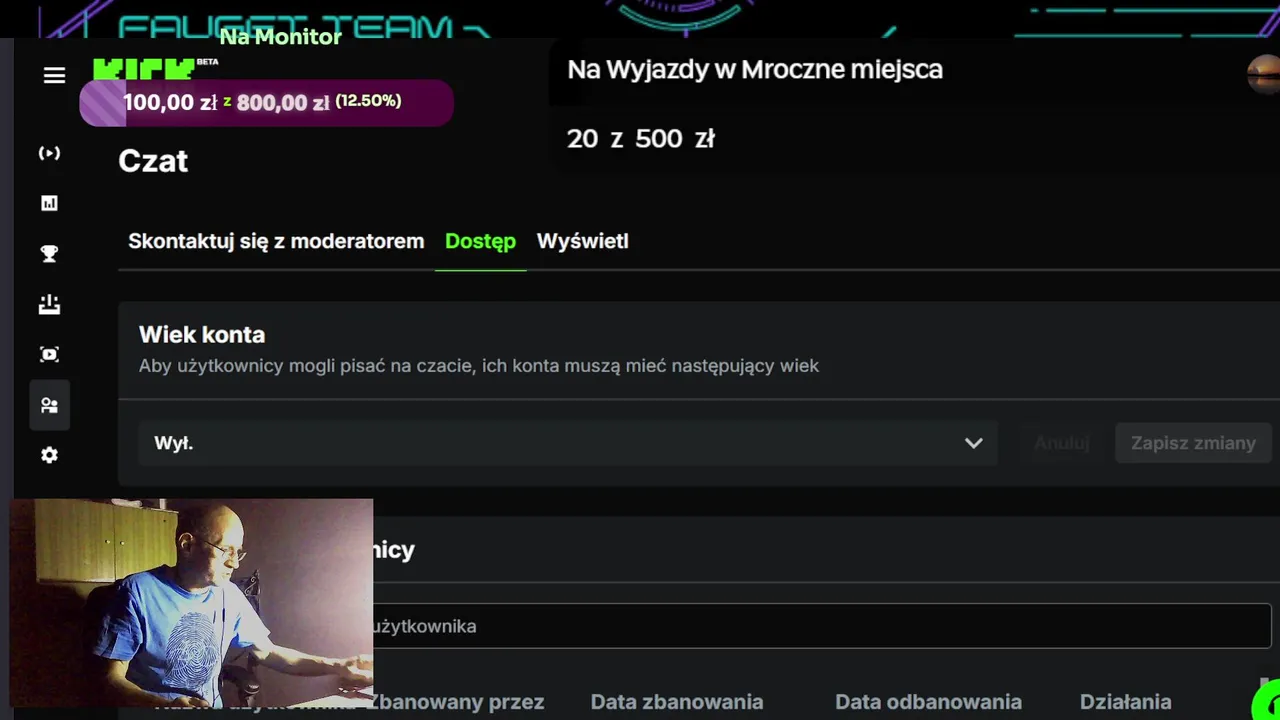Click the Na Wyjazdy w Mroczne miejsca text
Image resolution: width=1280 pixels, height=720 pixels.
click(x=755, y=70)
